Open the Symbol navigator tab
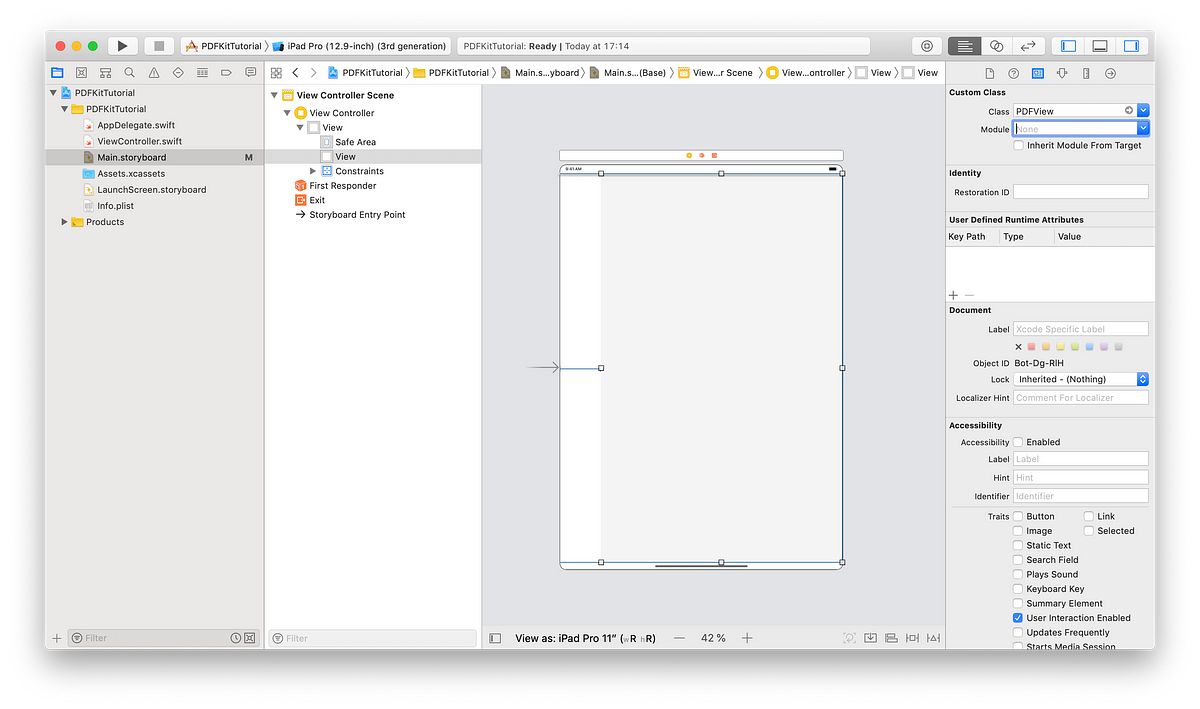Viewport: 1200px width, 709px height. pos(105,72)
